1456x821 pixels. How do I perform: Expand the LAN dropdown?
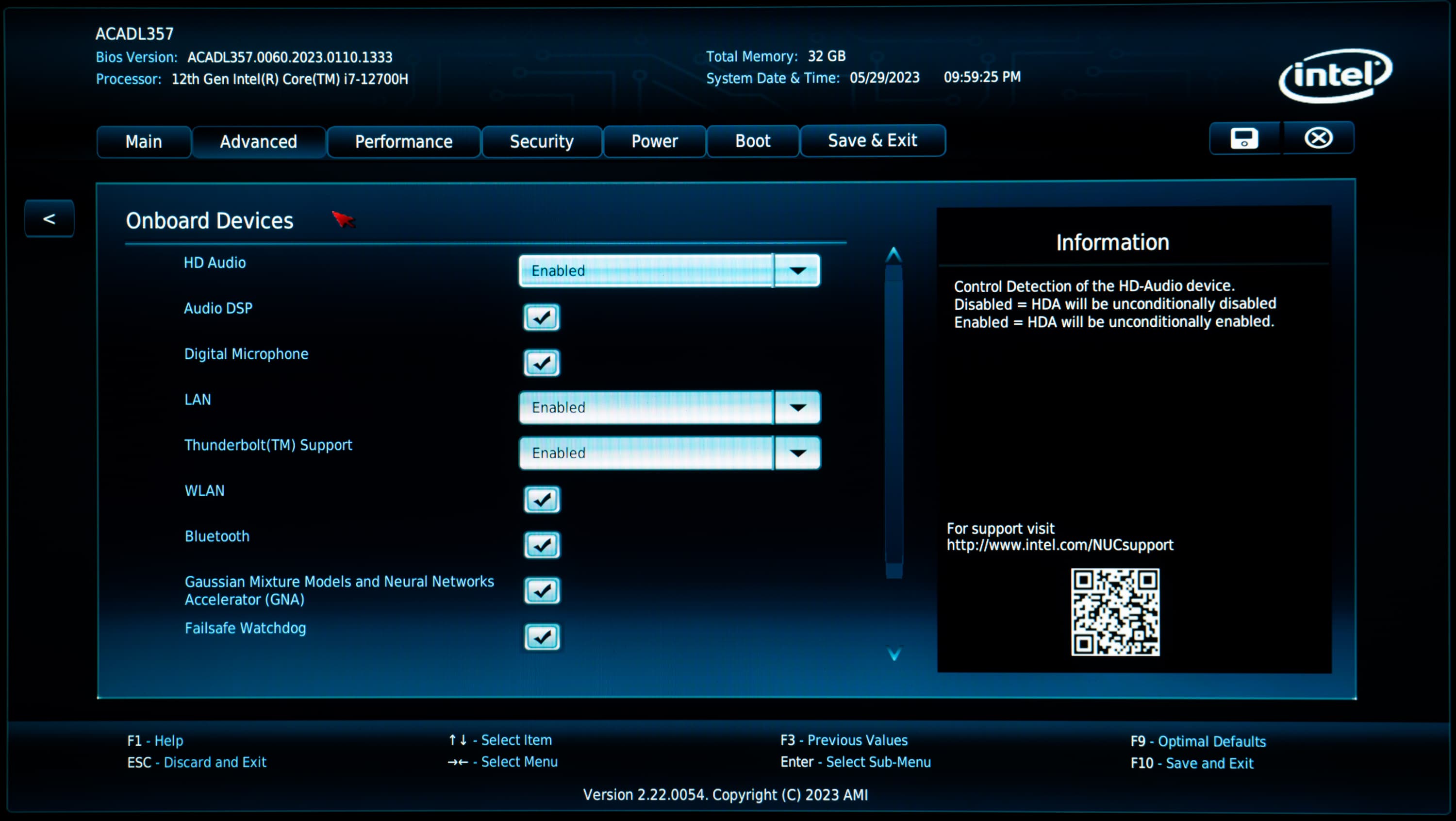(797, 407)
